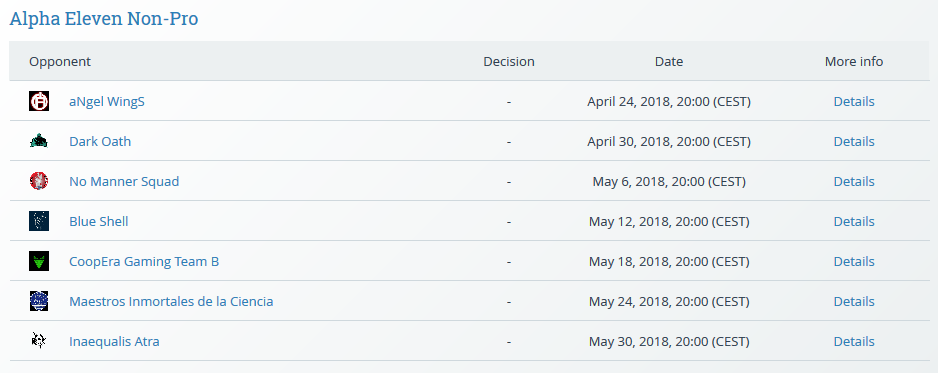938x373 pixels.
Task: Open the No Manner Squad team link
Action: [x=124, y=182]
